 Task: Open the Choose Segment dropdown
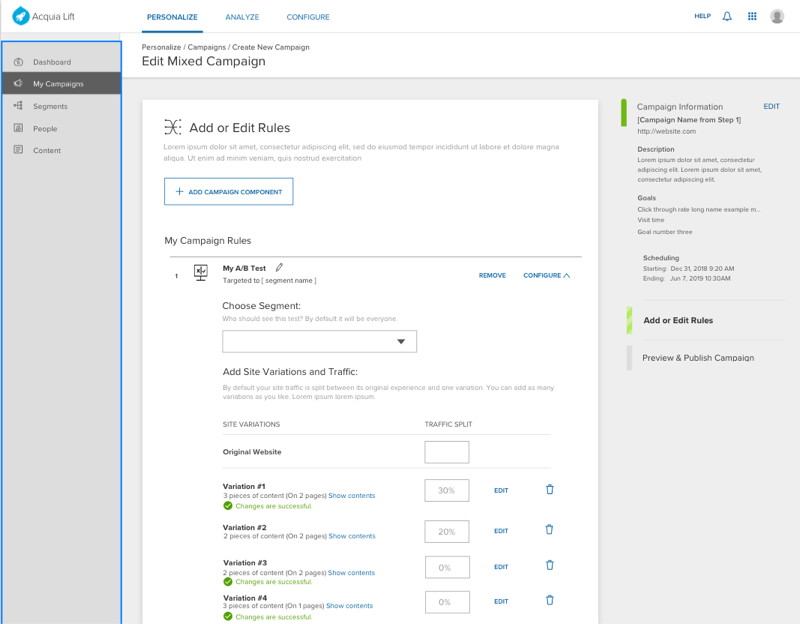point(319,341)
